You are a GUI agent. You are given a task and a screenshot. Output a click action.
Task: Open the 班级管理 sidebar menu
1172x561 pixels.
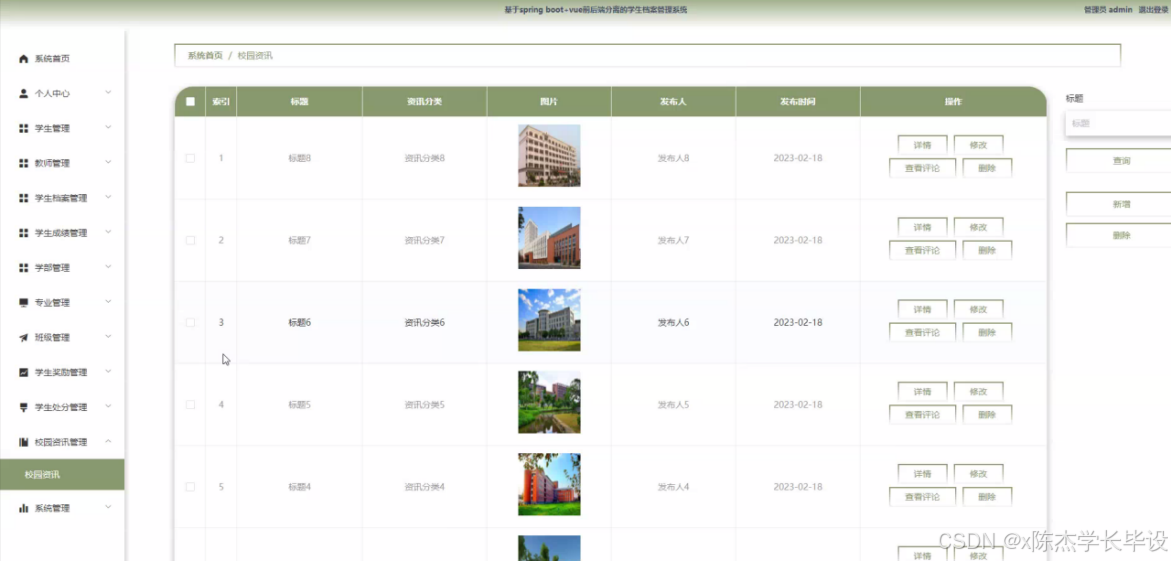[62, 338]
